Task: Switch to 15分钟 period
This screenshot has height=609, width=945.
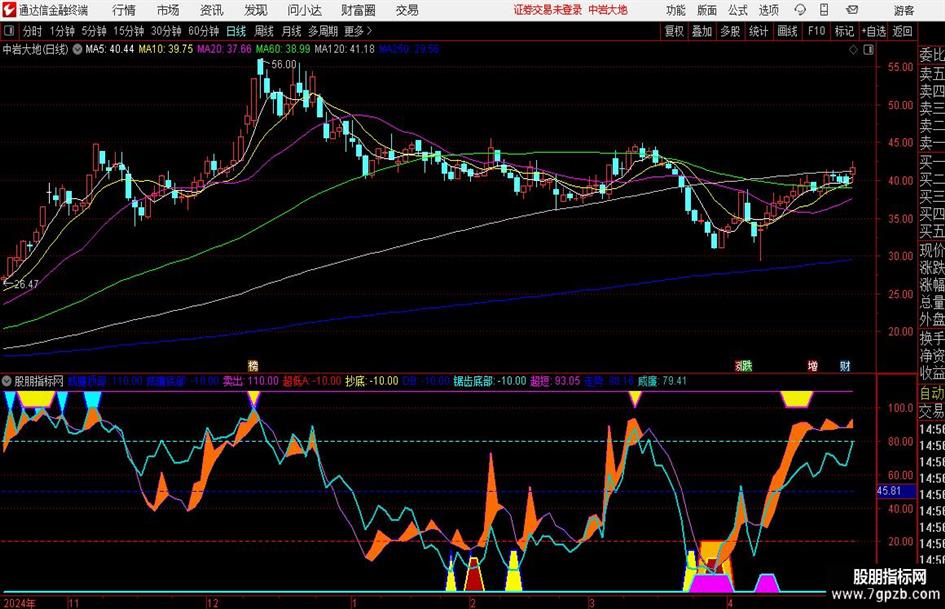Action: tap(128, 31)
